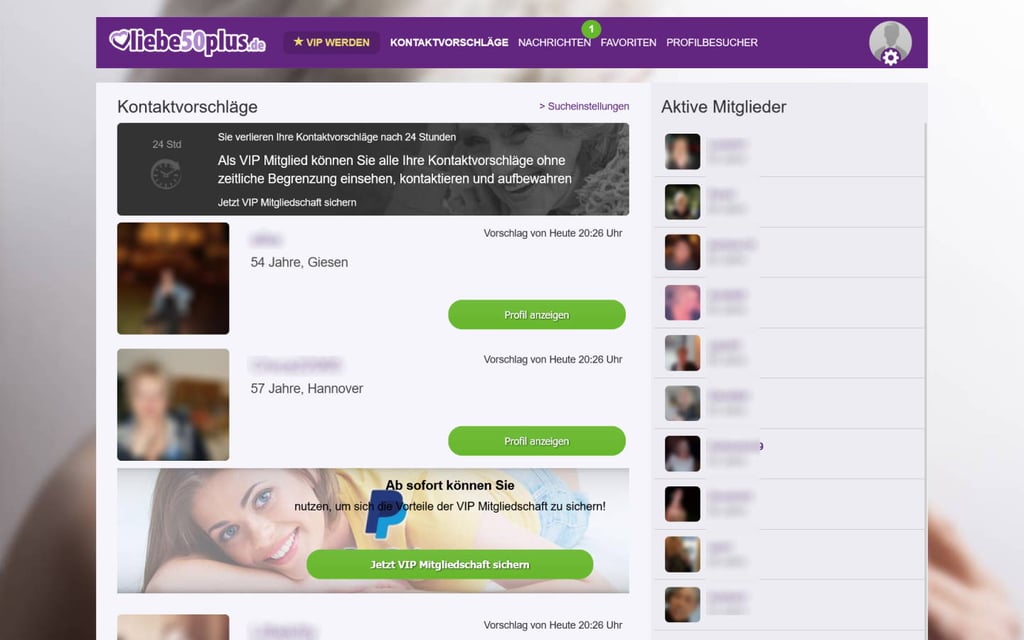The height and width of the screenshot is (640, 1024).
Task: Open the VIP WERDEN star button
Action: click(331, 42)
